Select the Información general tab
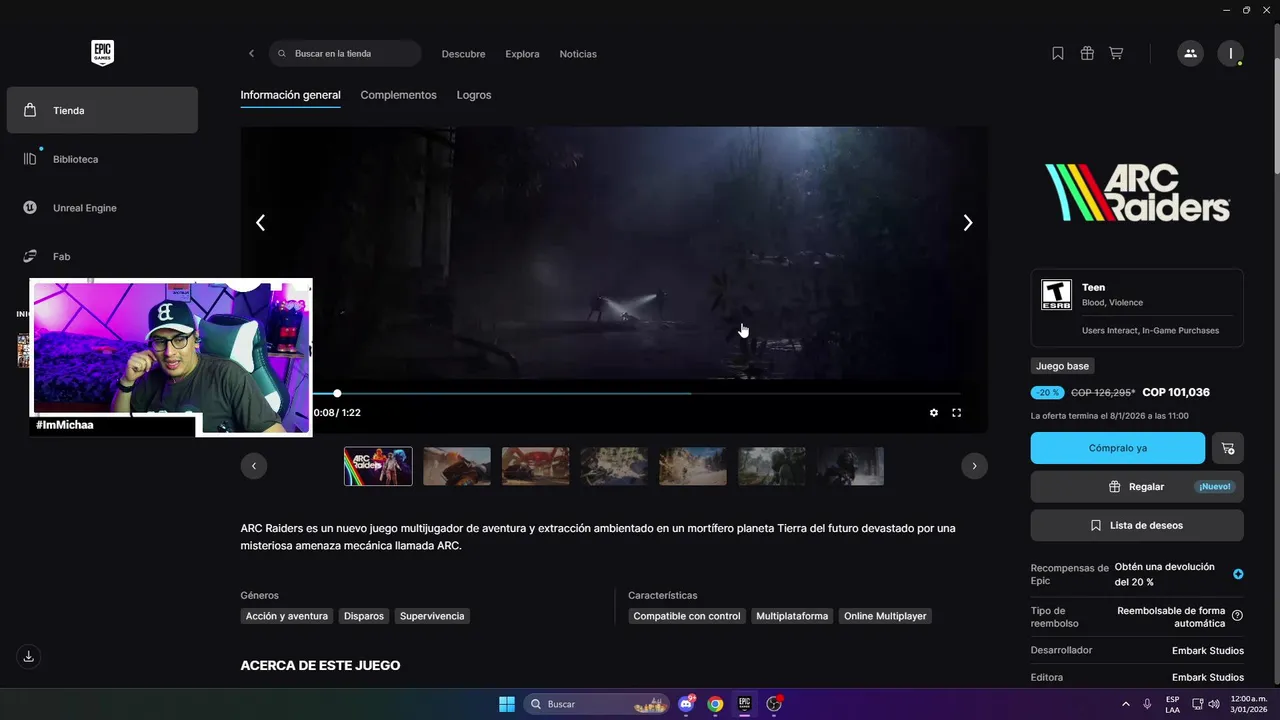Screen dimensions: 1280x720 290,95
